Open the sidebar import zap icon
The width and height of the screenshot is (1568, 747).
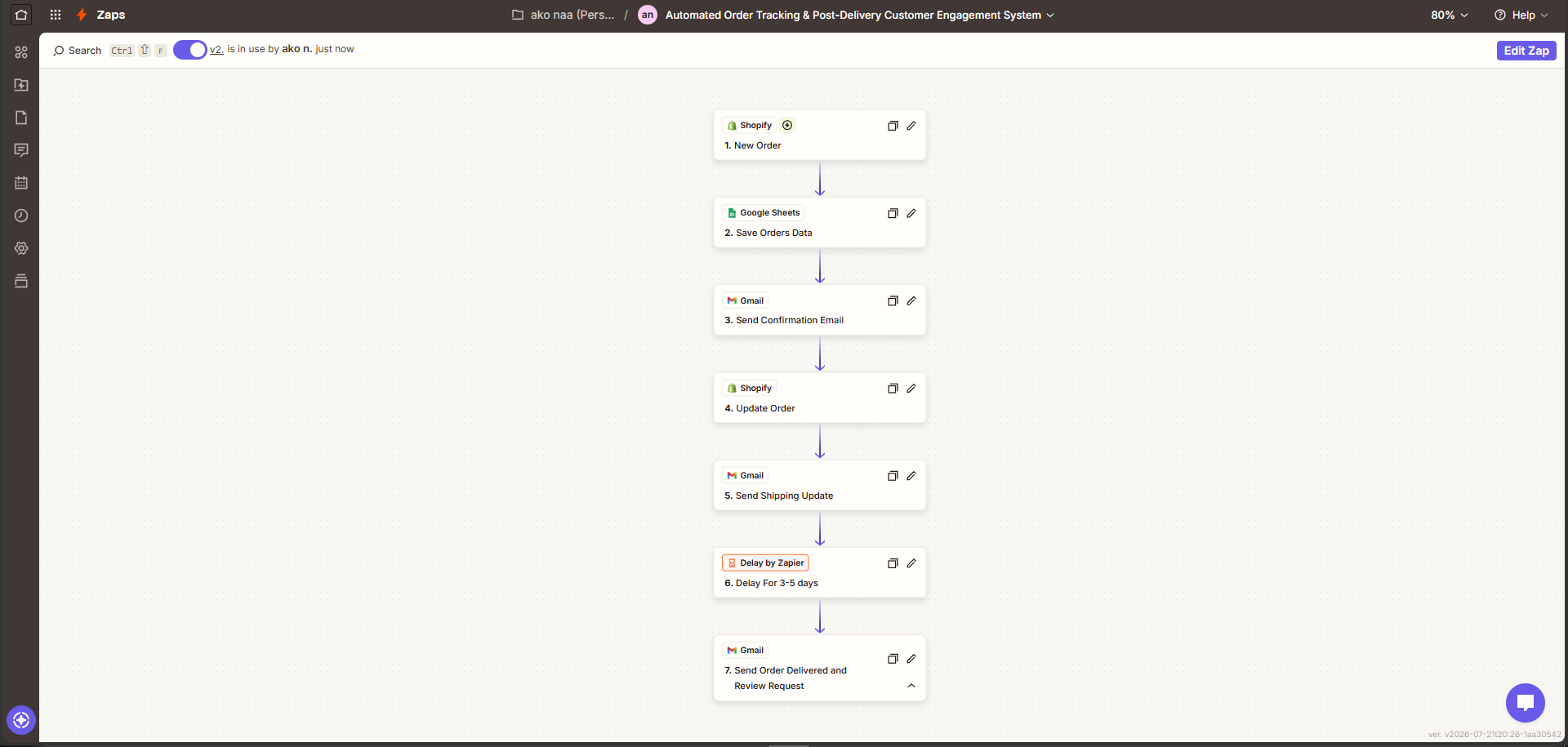(21, 85)
